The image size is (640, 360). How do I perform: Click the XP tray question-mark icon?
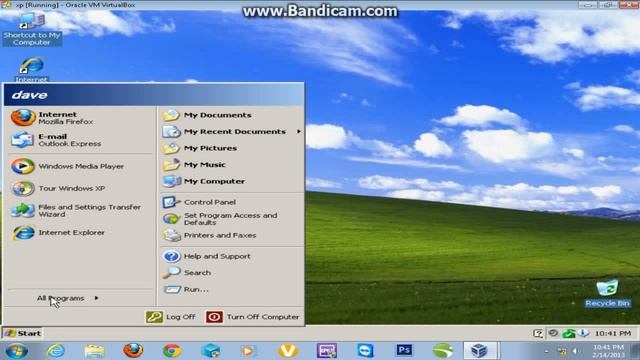tap(538, 333)
